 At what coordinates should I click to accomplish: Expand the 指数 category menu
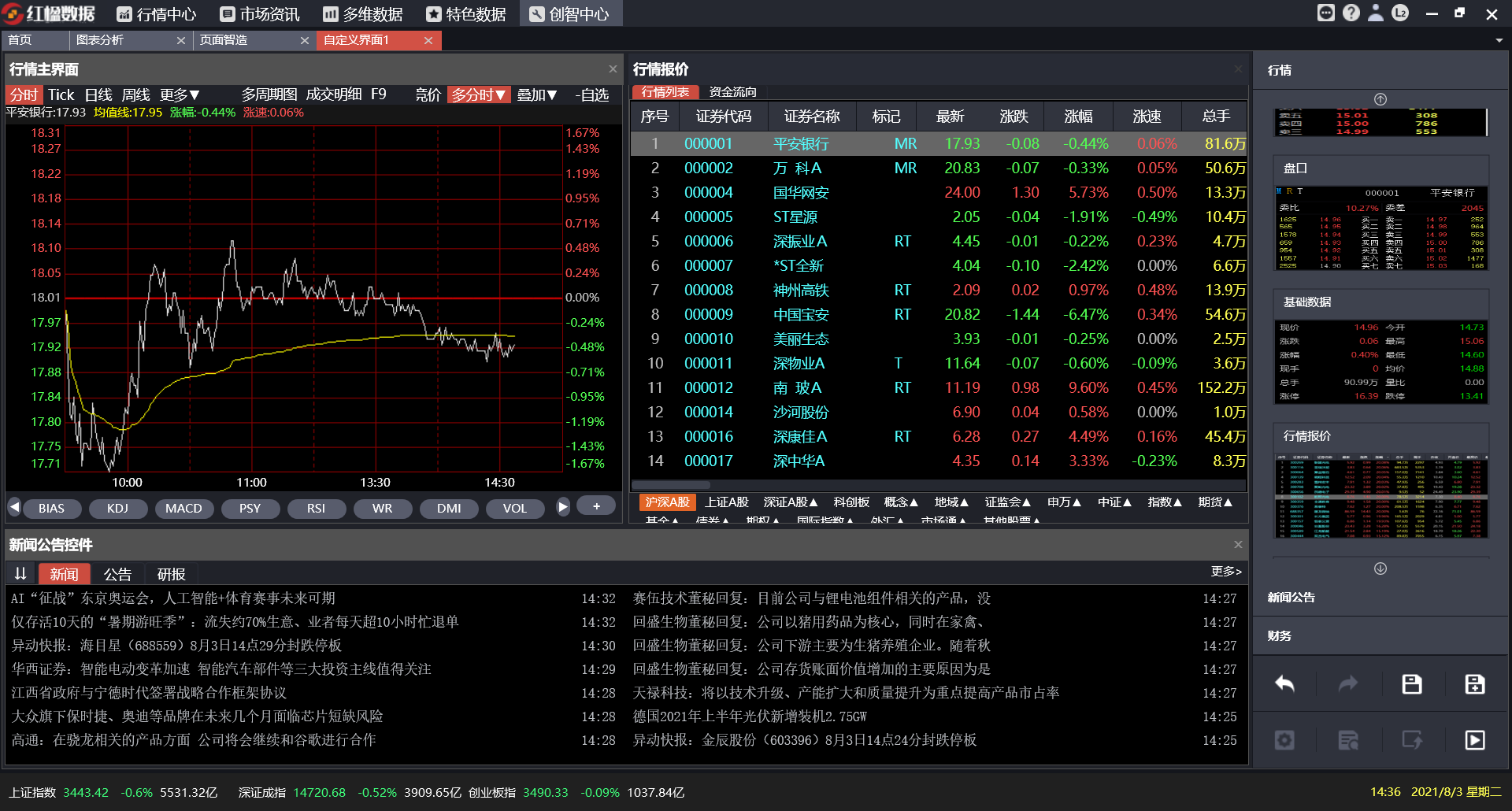[x=1165, y=502]
